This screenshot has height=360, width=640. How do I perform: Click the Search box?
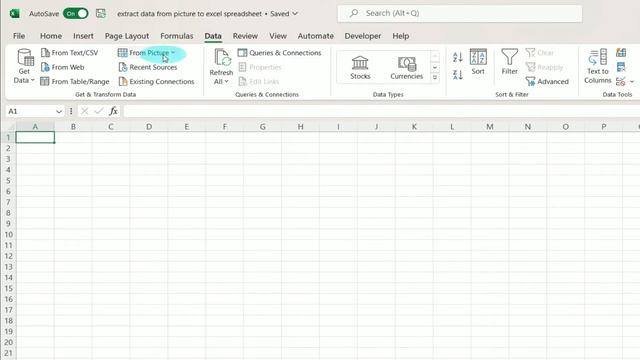tap(460, 13)
